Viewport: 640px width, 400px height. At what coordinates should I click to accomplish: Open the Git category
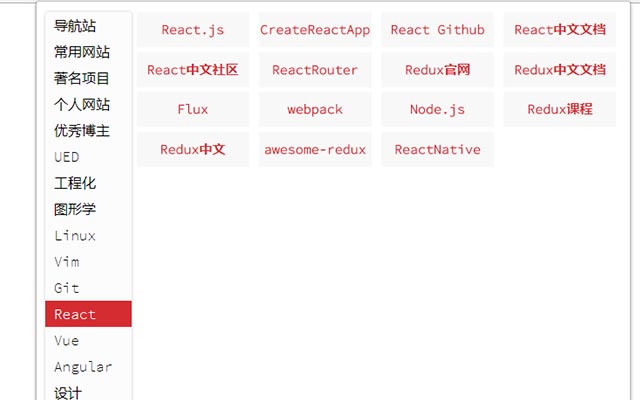88,288
